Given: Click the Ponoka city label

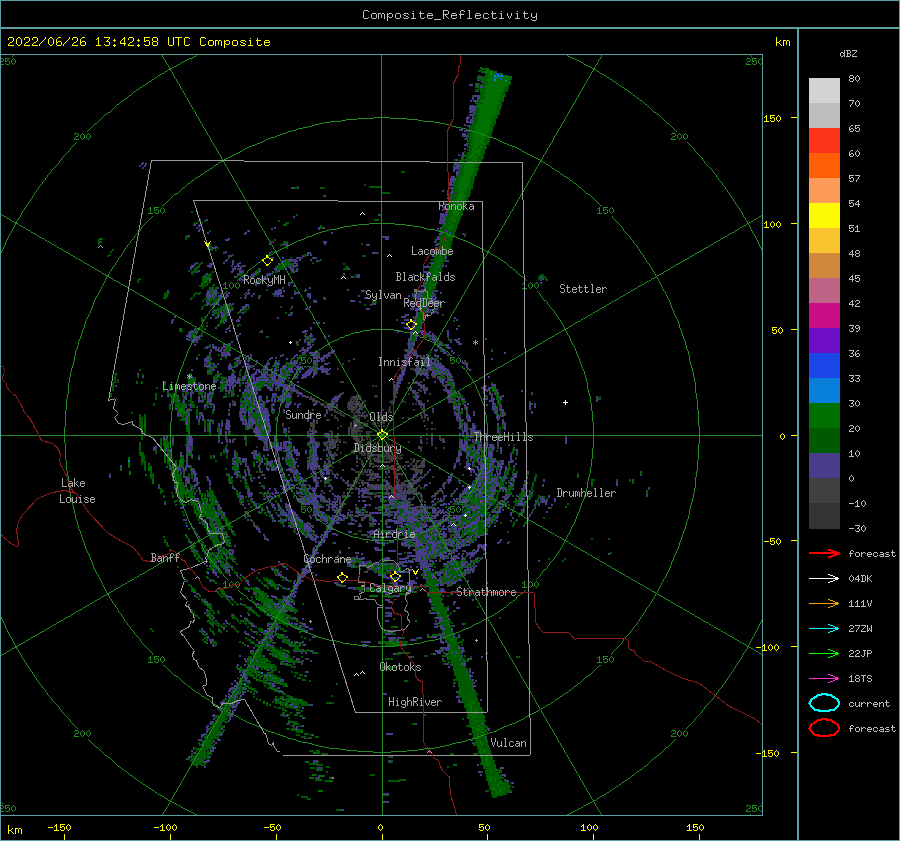Looking at the screenshot, I should pyautogui.click(x=456, y=206).
